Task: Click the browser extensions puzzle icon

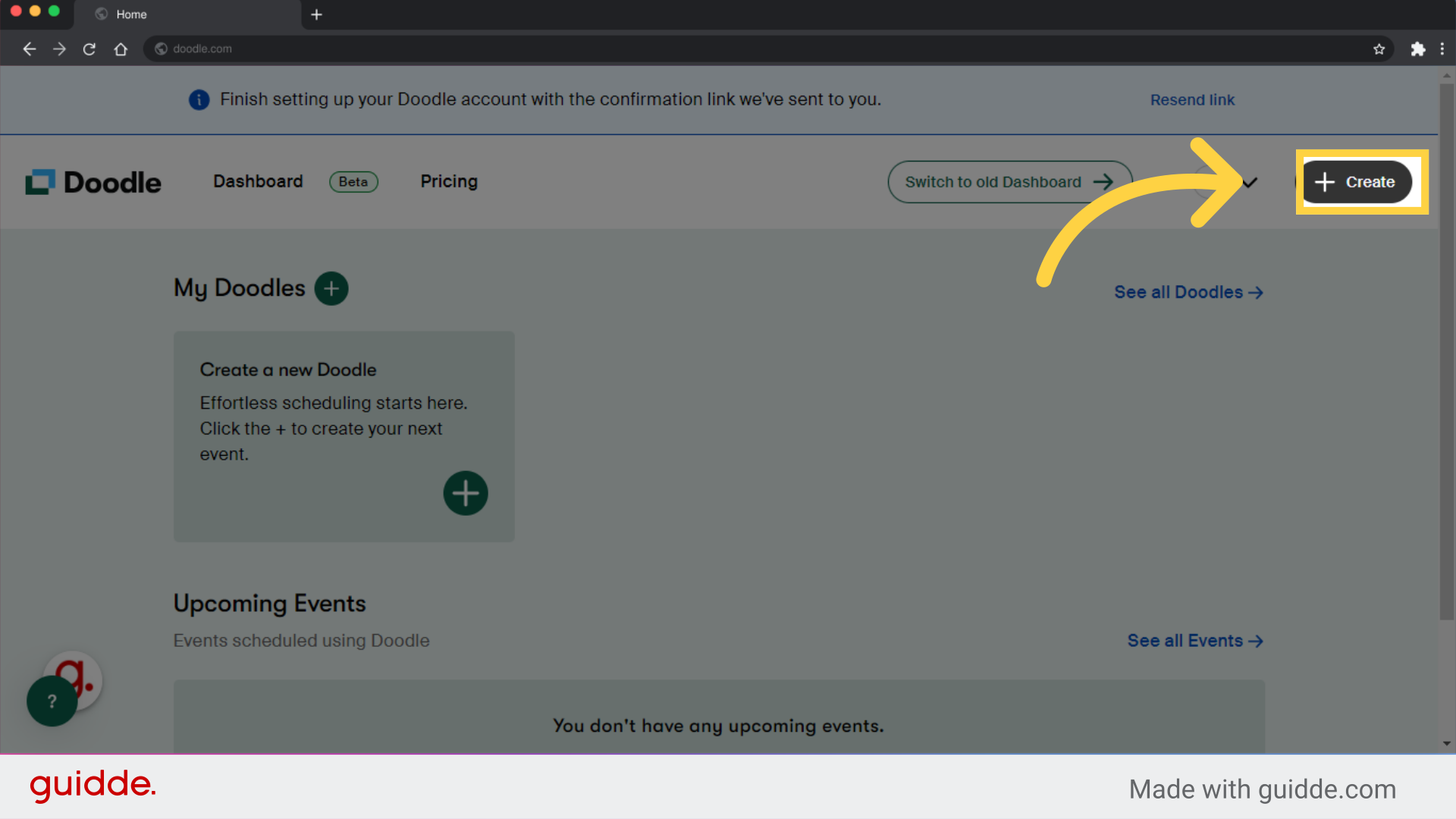Action: 1418,49
